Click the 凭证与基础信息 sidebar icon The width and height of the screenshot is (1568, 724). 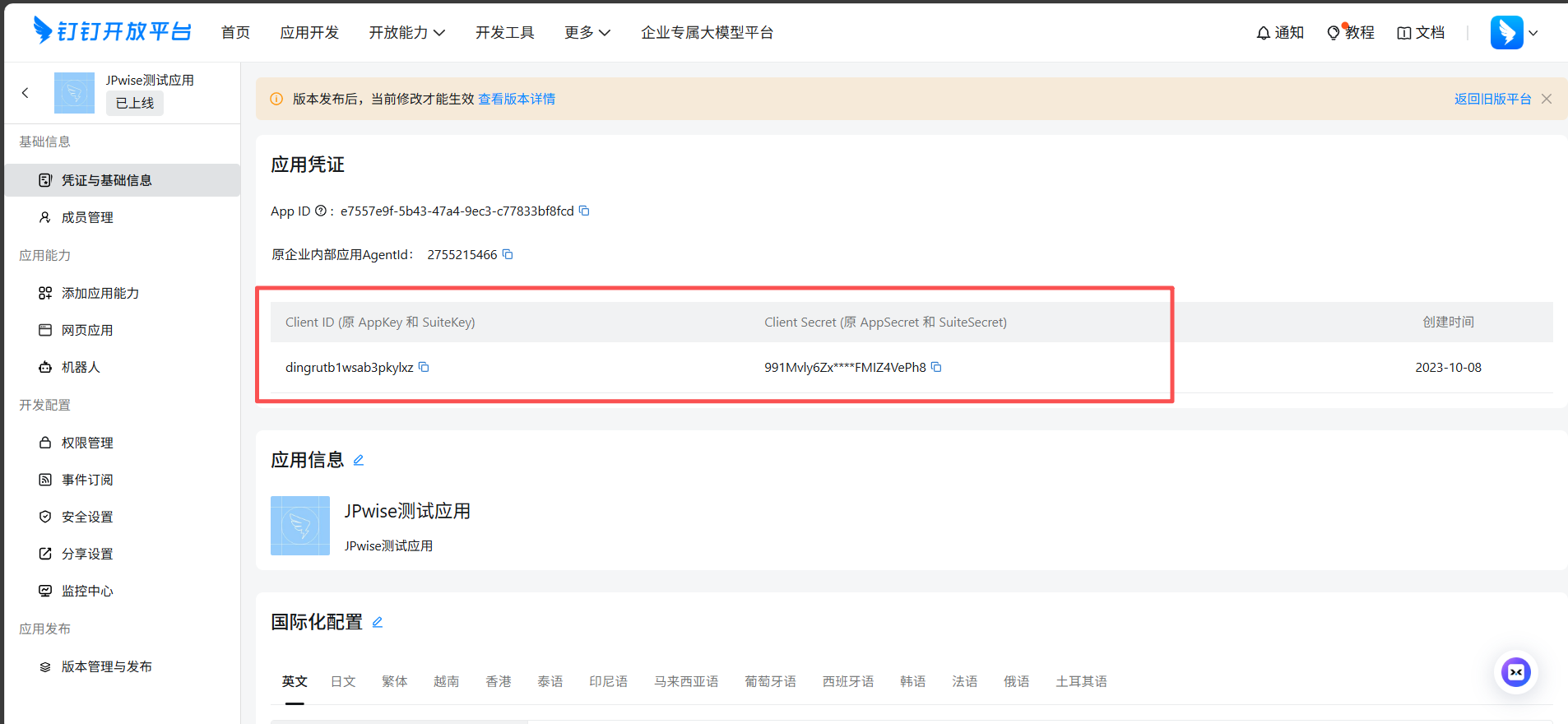point(45,180)
